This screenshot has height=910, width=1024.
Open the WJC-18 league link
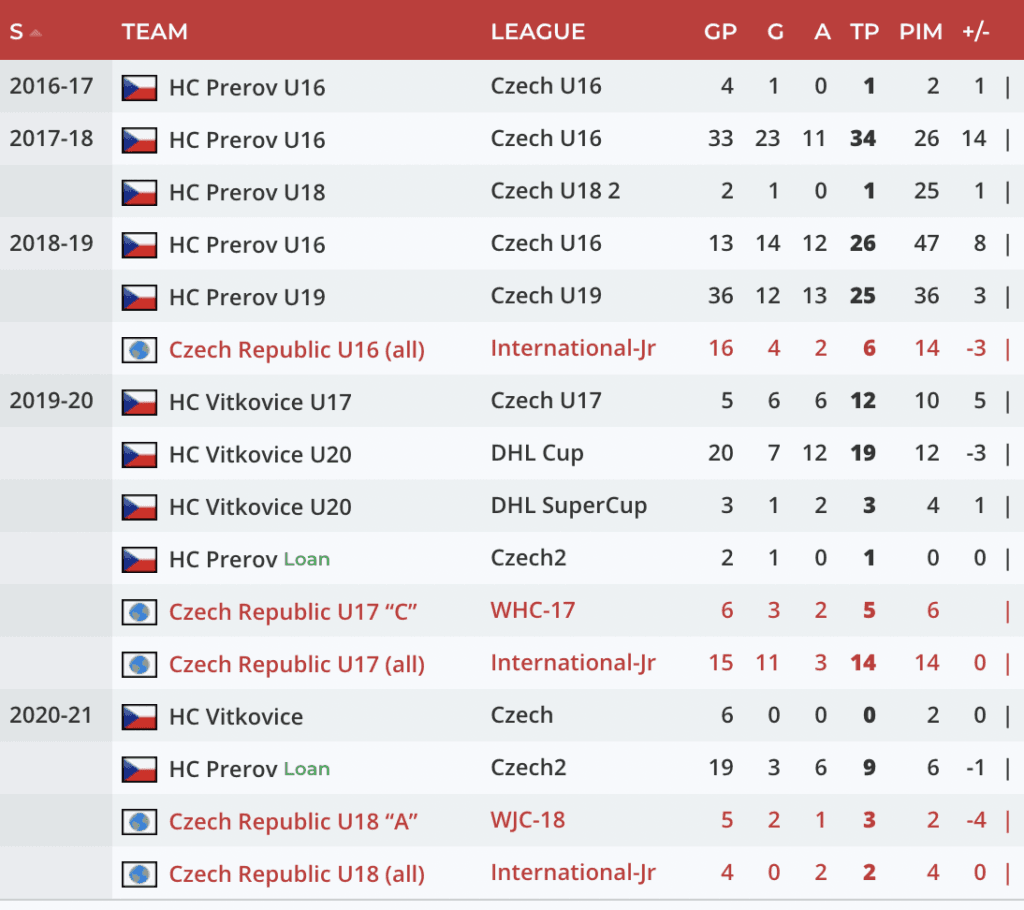[527, 820]
